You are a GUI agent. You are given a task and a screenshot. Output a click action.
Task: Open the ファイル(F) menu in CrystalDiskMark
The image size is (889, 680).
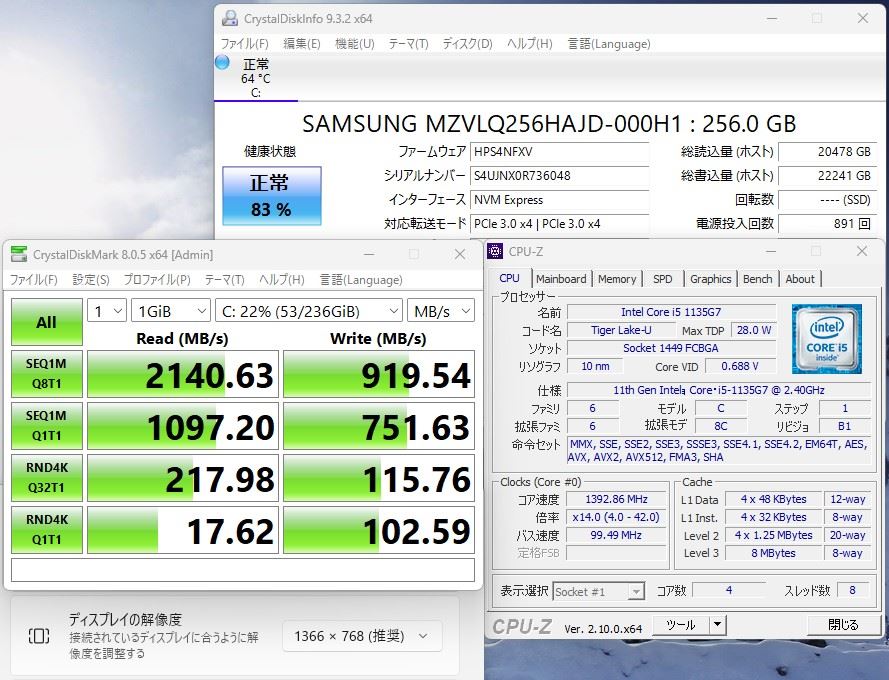coord(33,280)
